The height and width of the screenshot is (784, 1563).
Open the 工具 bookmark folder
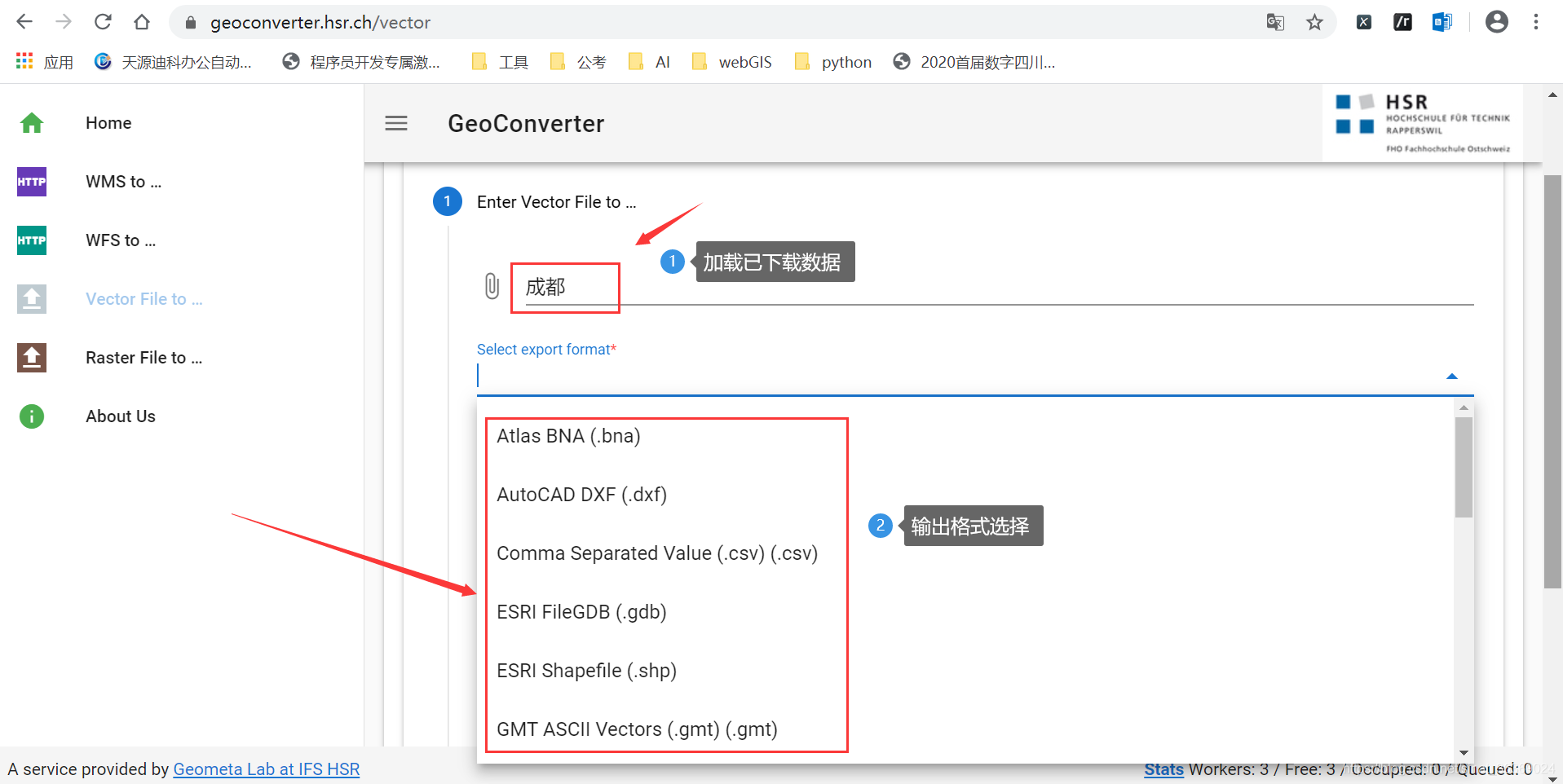tap(500, 62)
